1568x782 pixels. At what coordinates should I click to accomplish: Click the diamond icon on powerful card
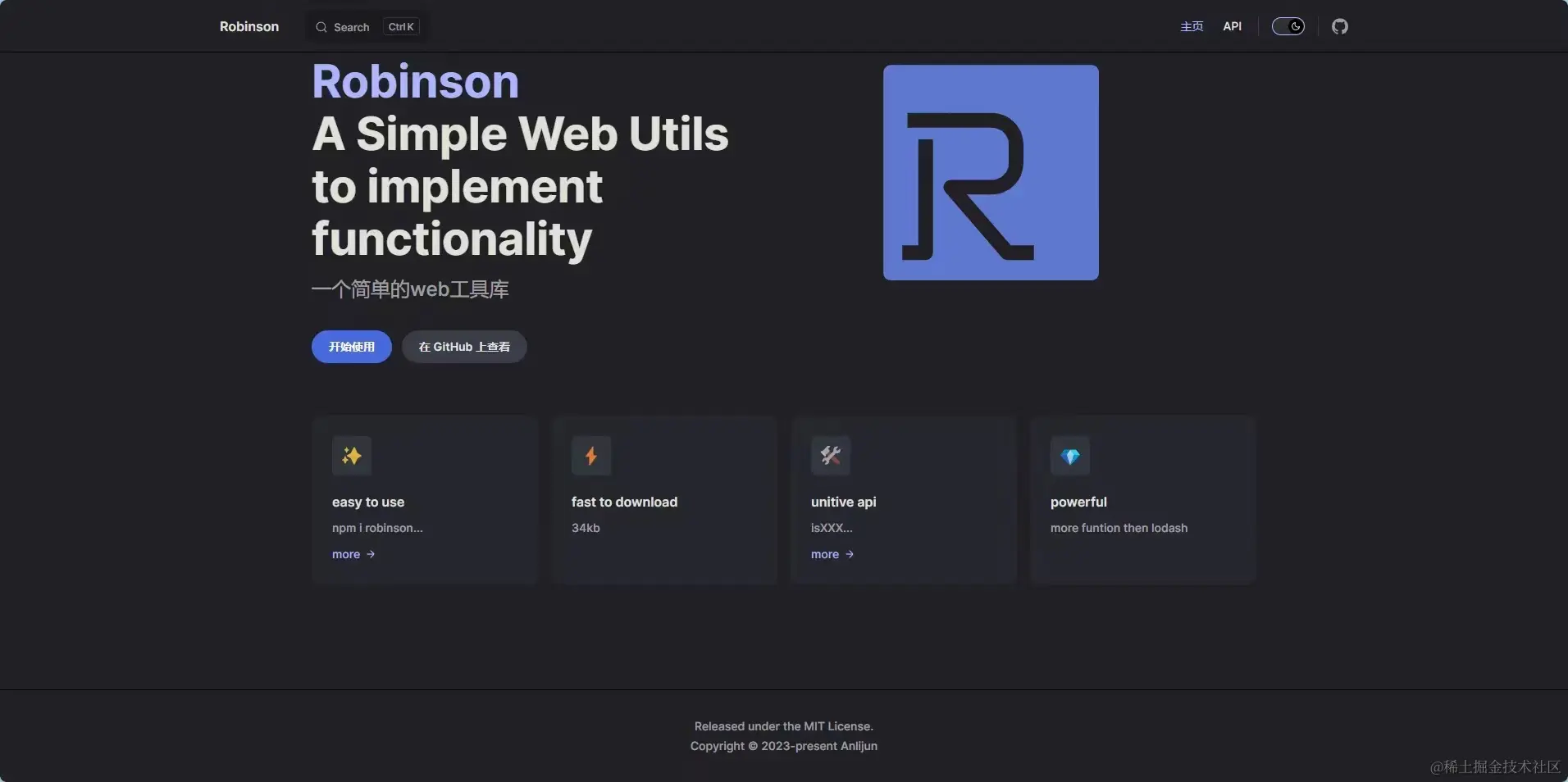coord(1070,456)
